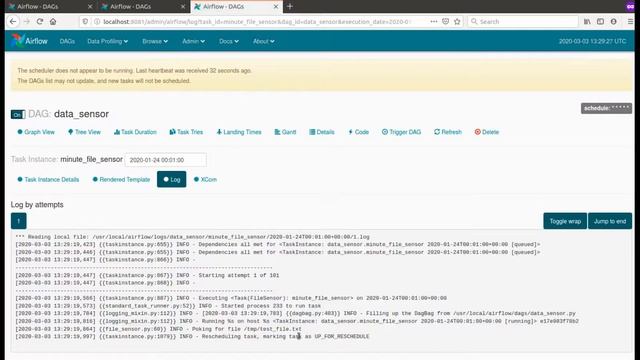Open browser home page icon
This screenshot has height=360, width=640.
tap(53, 22)
